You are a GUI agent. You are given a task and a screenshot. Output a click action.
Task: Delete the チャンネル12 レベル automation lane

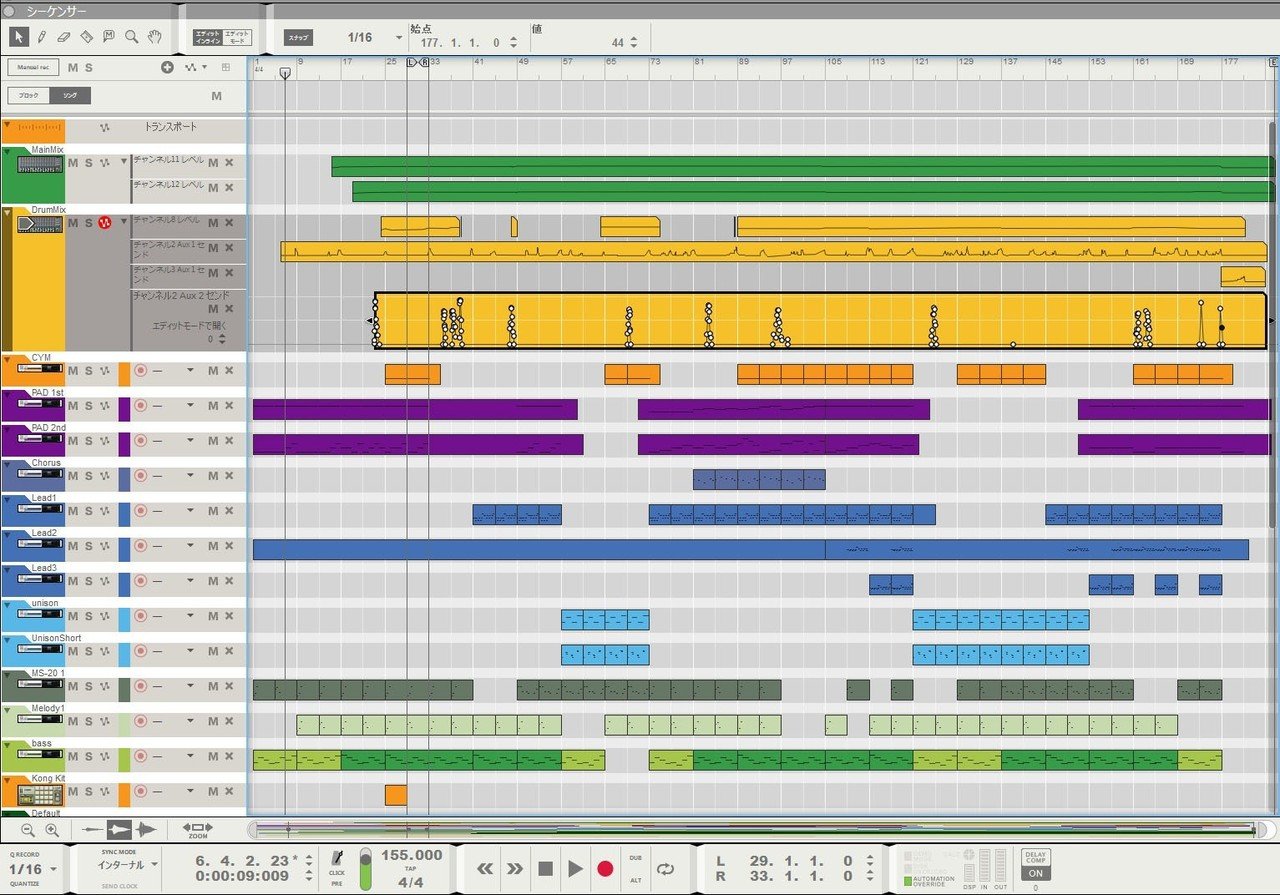[229, 189]
